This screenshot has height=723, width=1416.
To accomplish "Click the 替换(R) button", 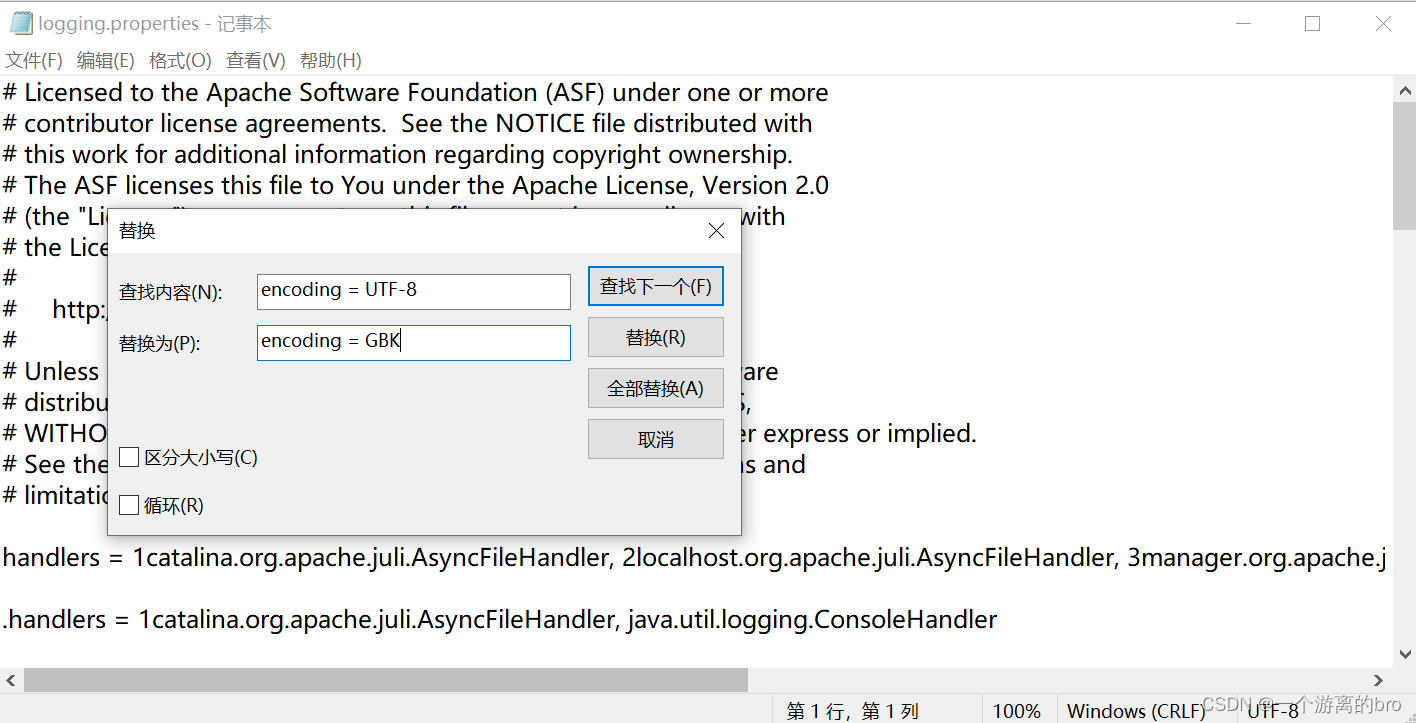I will click(x=655, y=337).
